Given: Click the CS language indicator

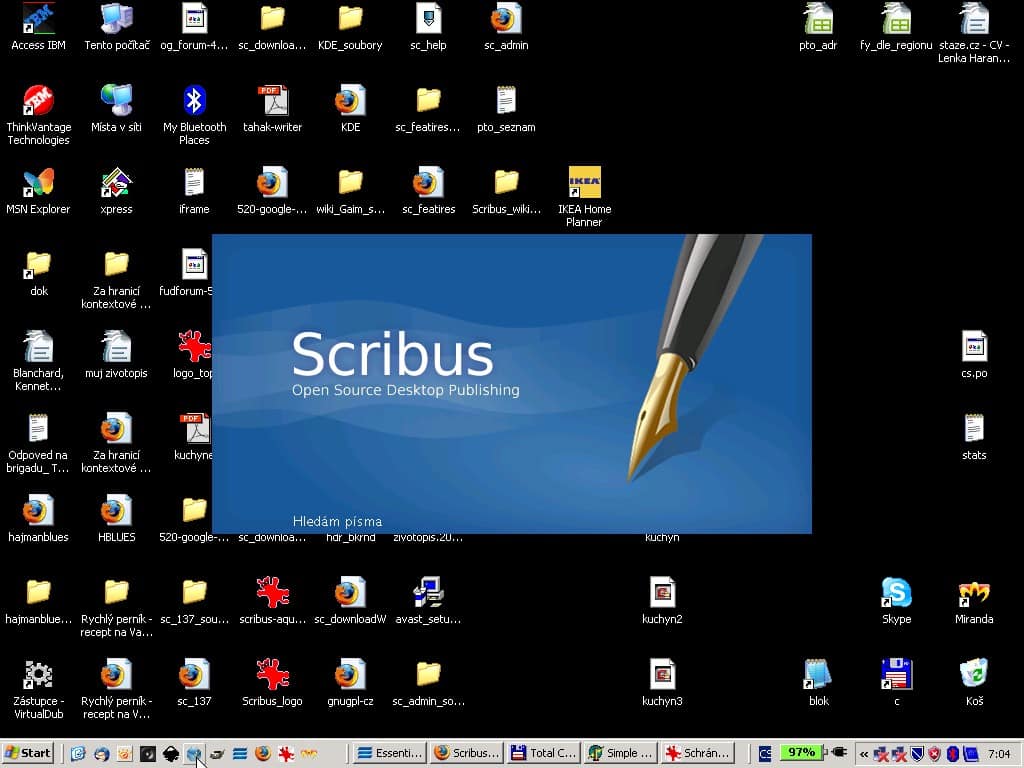Looking at the screenshot, I should click(765, 754).
